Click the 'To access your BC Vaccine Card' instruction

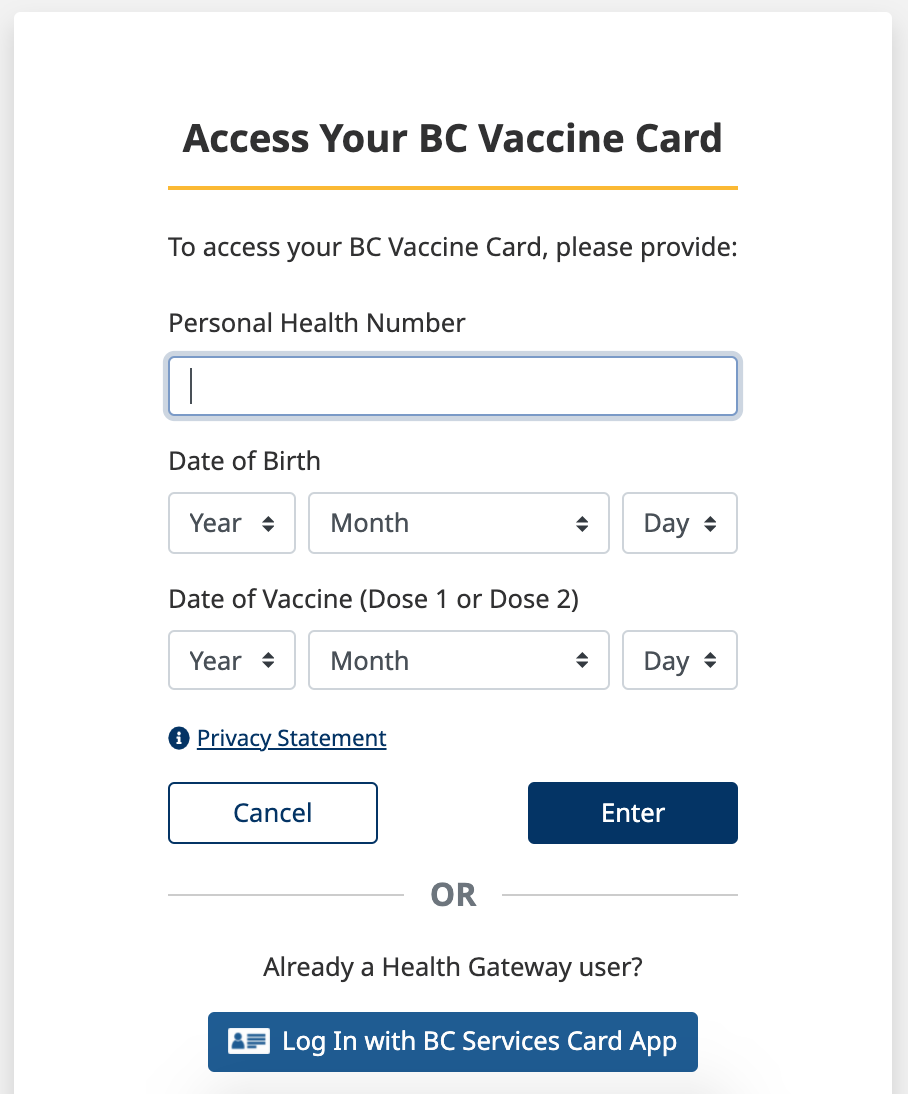coord(452,248)
